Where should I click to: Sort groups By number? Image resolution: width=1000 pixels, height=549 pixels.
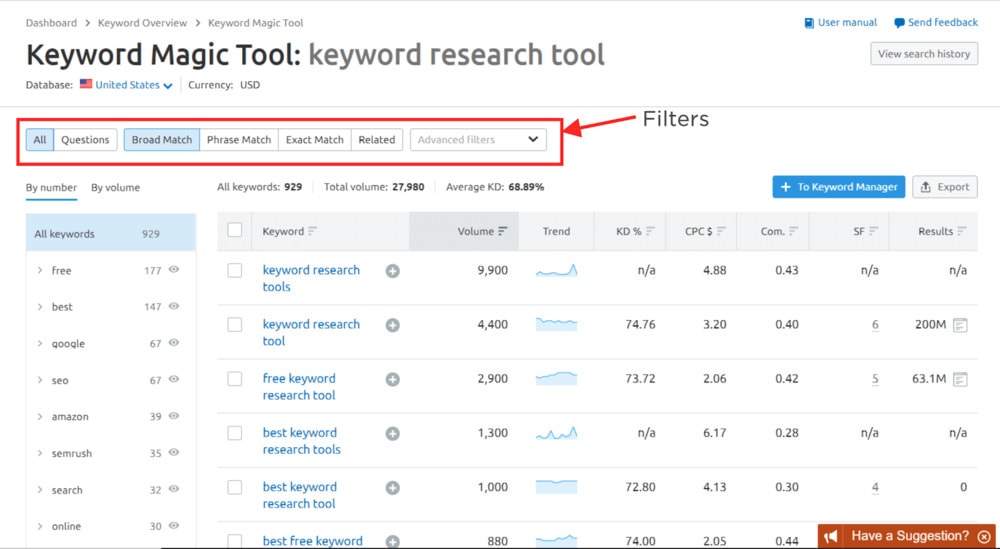coord(51,187)
